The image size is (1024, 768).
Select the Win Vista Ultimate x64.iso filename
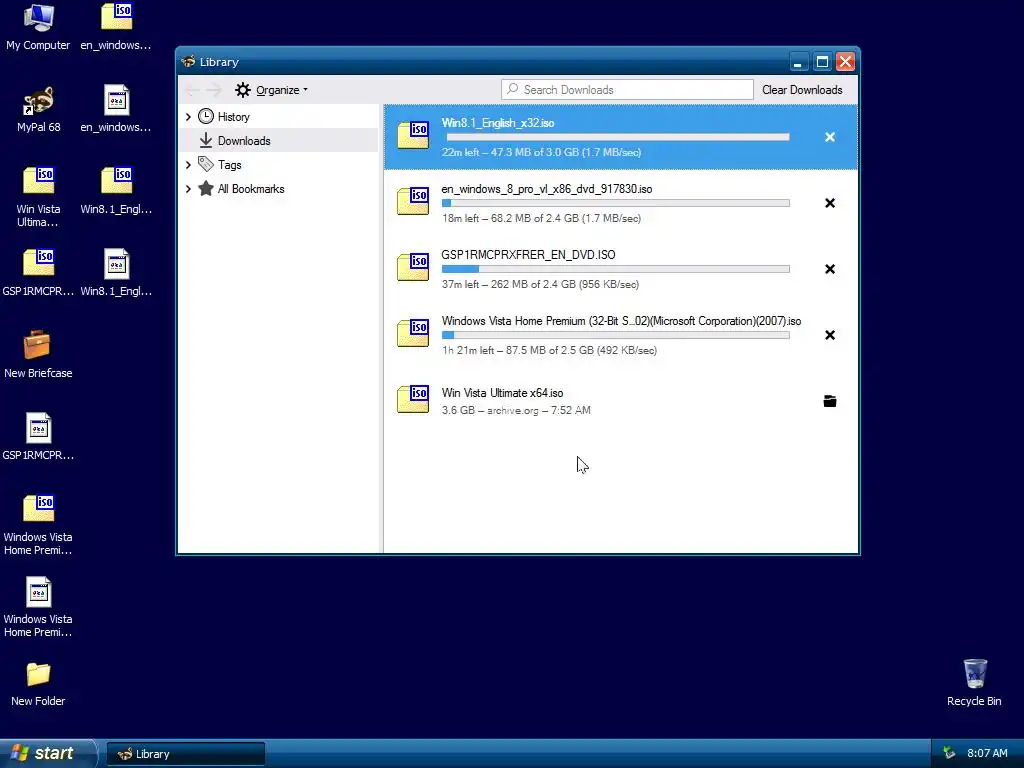(502, 393)
